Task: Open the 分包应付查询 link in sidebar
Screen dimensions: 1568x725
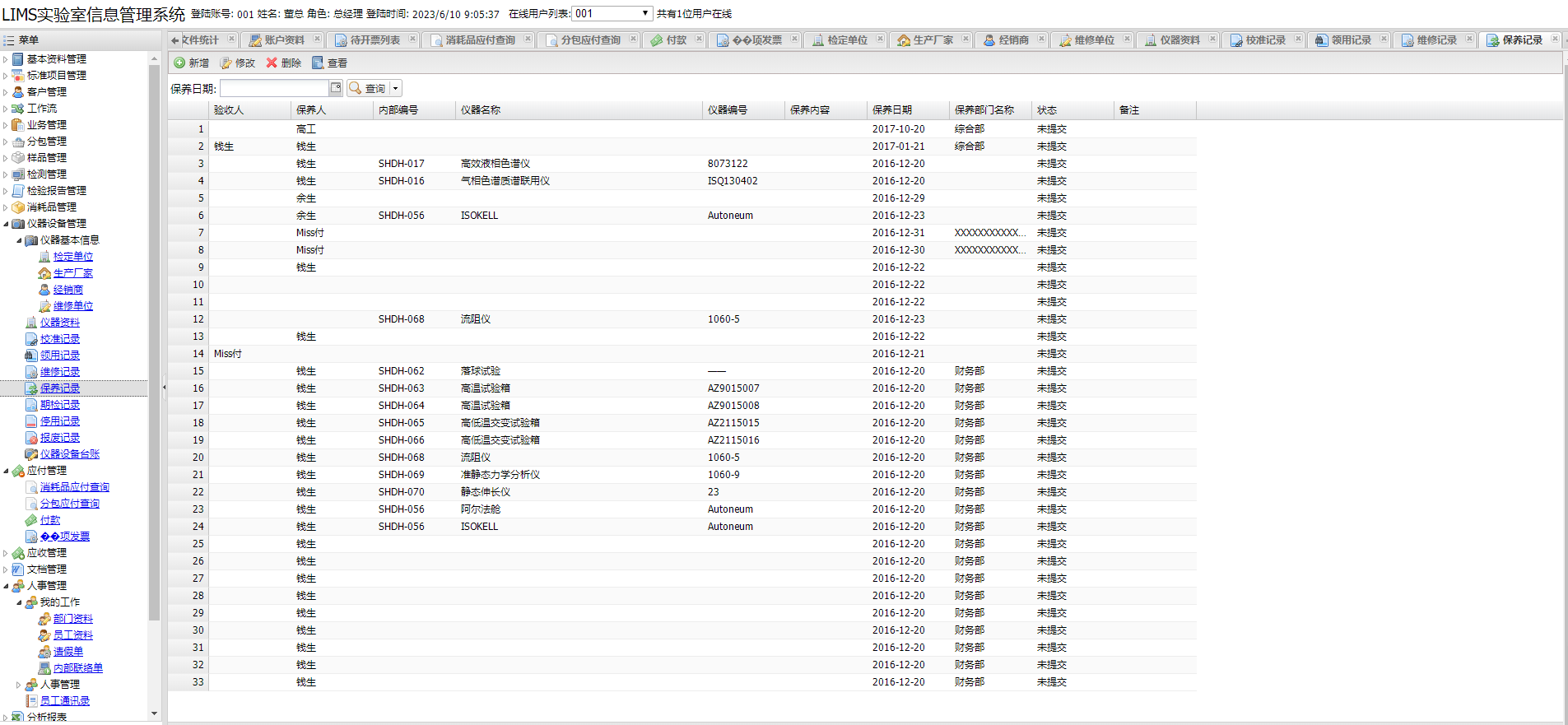Action: pyautogui.click(x=70, y=504)
